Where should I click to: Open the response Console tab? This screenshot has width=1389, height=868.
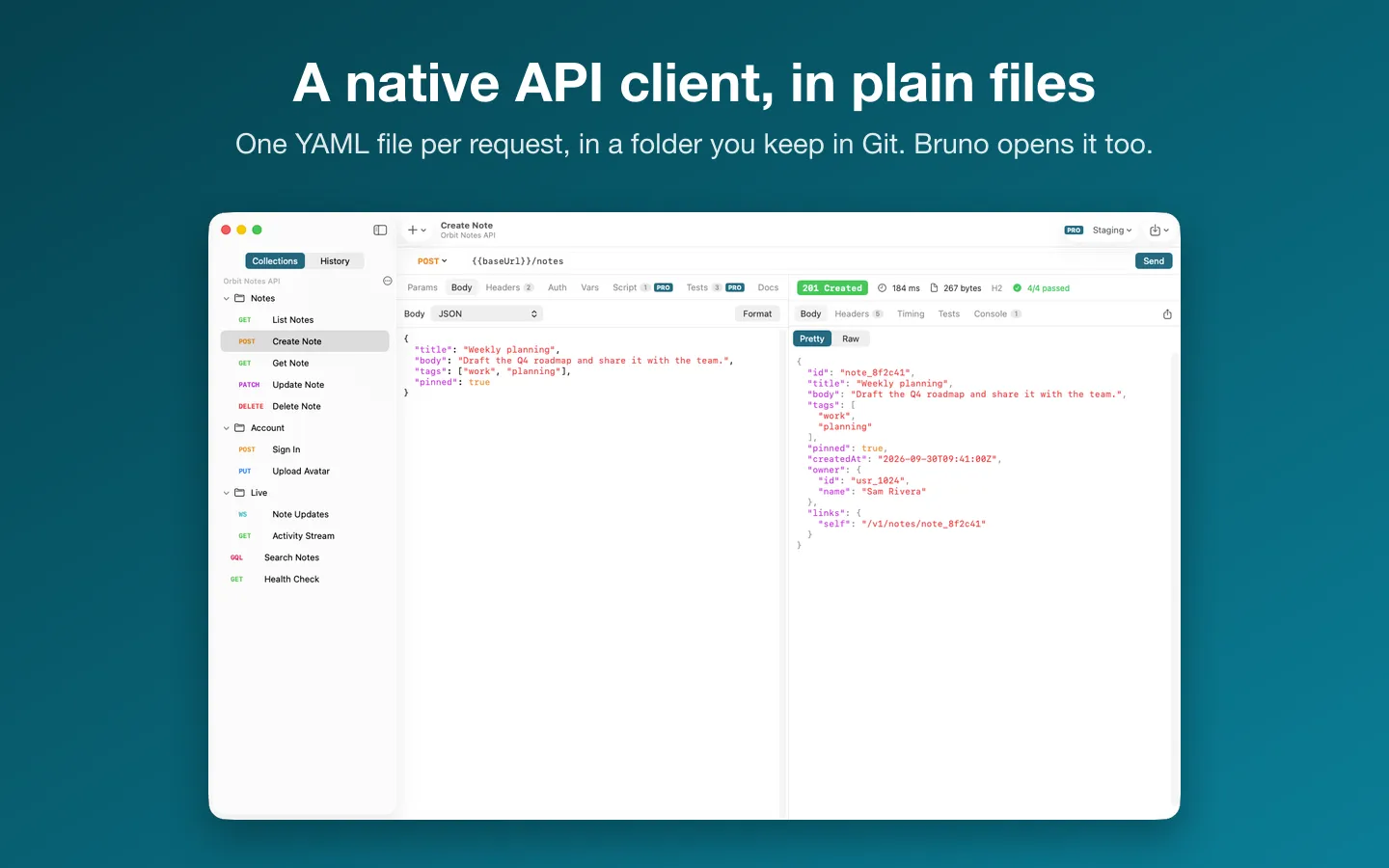coord(997,313)
